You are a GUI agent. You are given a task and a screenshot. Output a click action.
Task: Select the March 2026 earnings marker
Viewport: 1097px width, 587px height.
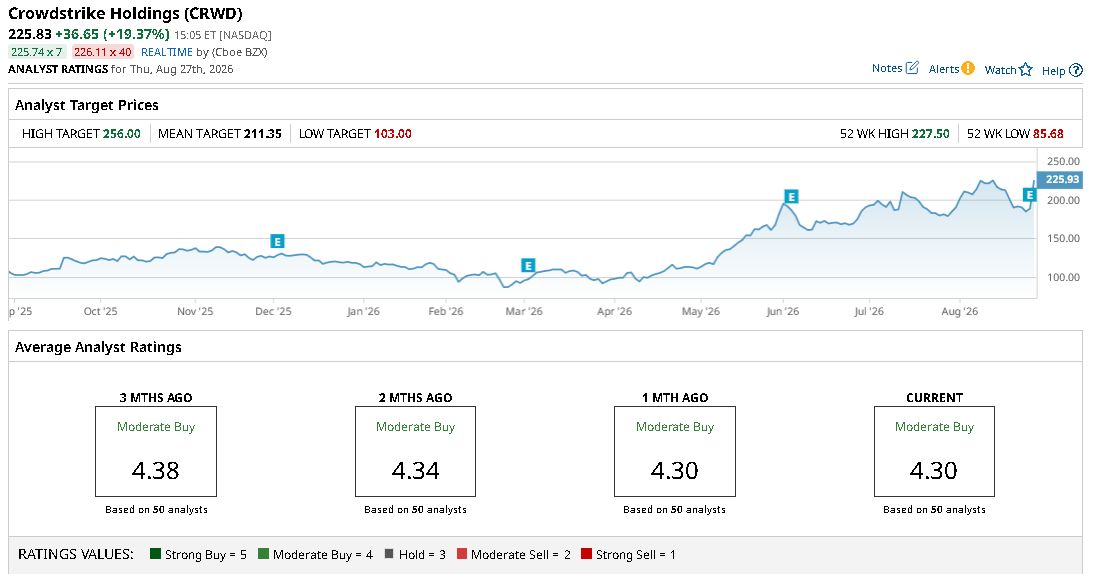point(528,265)
